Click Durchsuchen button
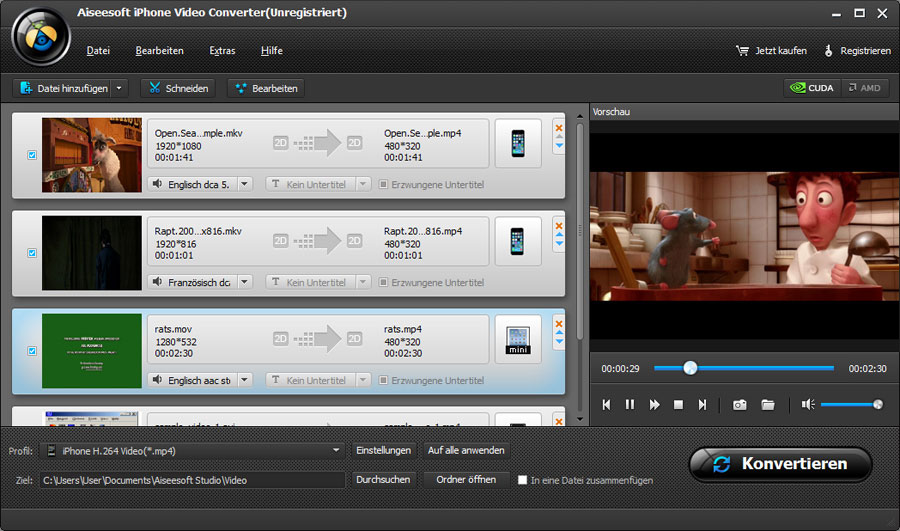 click(383, 479)
